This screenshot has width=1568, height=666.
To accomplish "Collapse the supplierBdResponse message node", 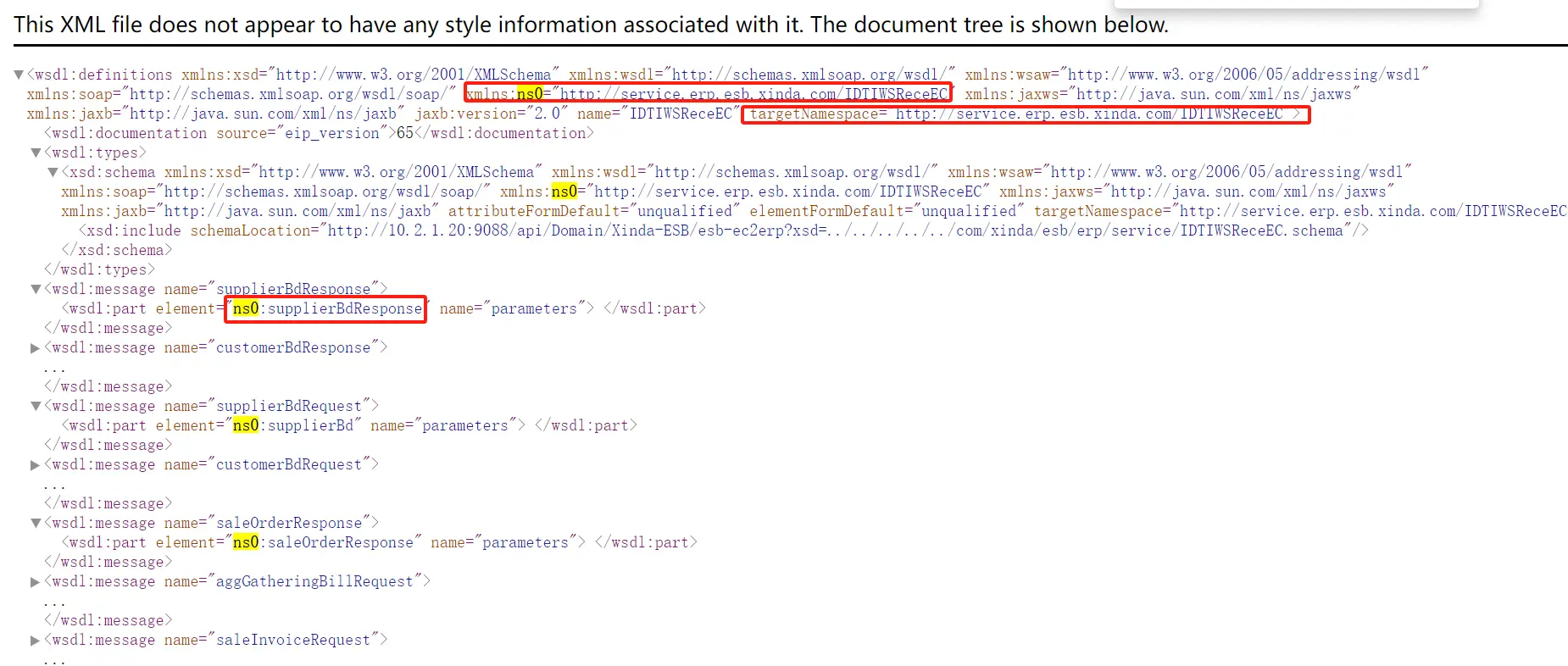I will 36,289.
